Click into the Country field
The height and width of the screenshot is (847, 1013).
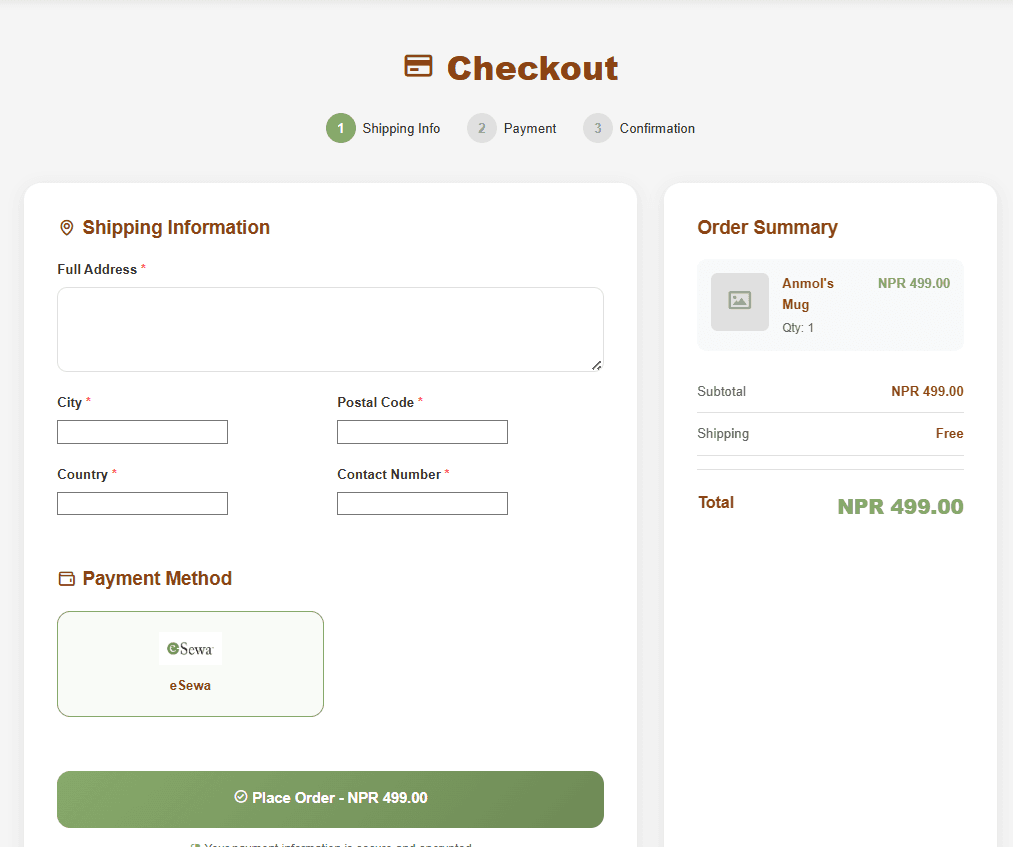(142, 503)
